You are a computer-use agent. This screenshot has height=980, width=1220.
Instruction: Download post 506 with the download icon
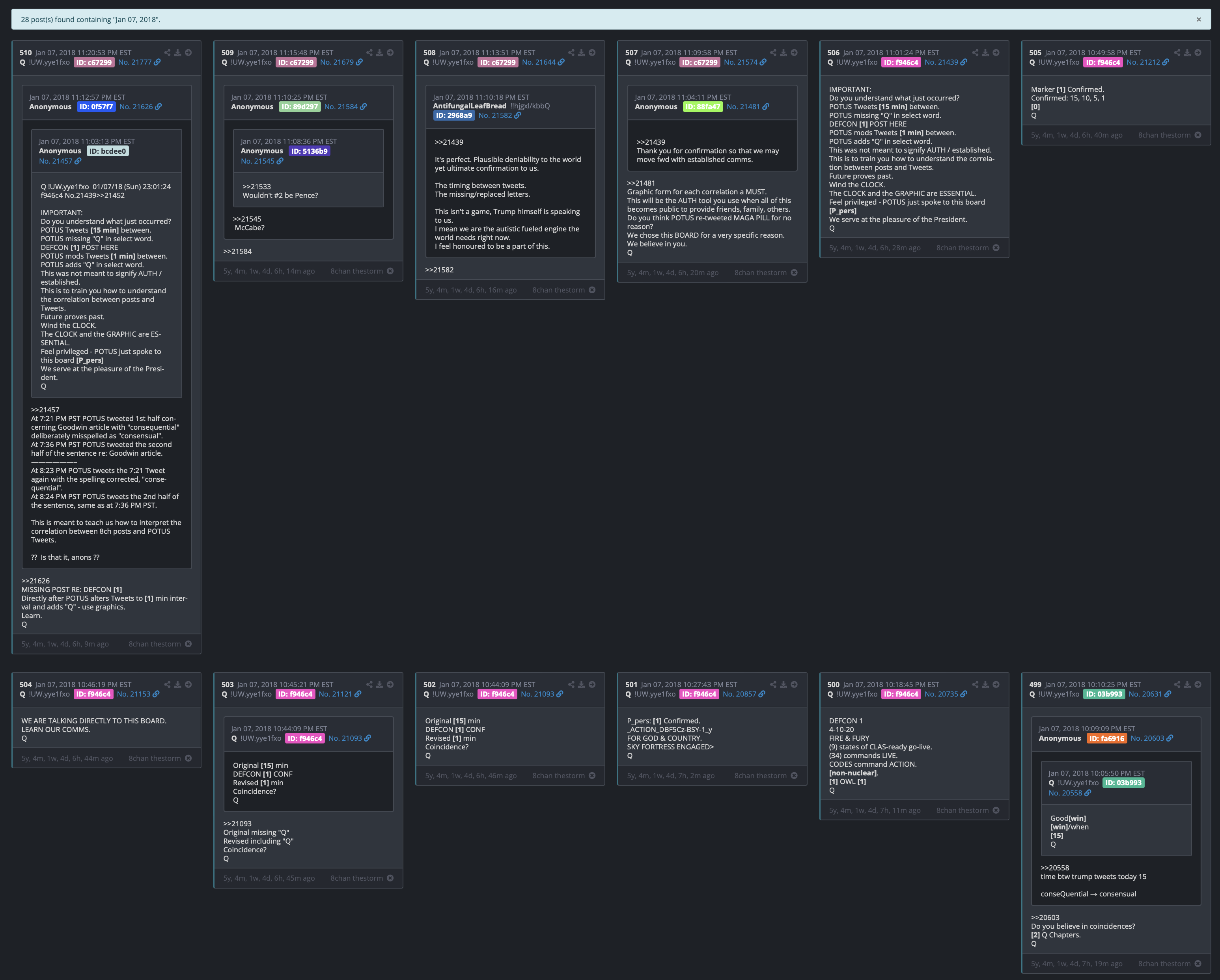[985, 52]
